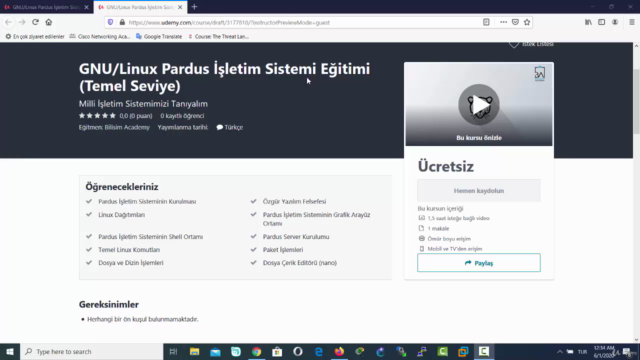Image resolution: width=640 pixels, height=360 pixels.
Task: Add course to wishlist heart icon
Action: [x=514, y=44]
